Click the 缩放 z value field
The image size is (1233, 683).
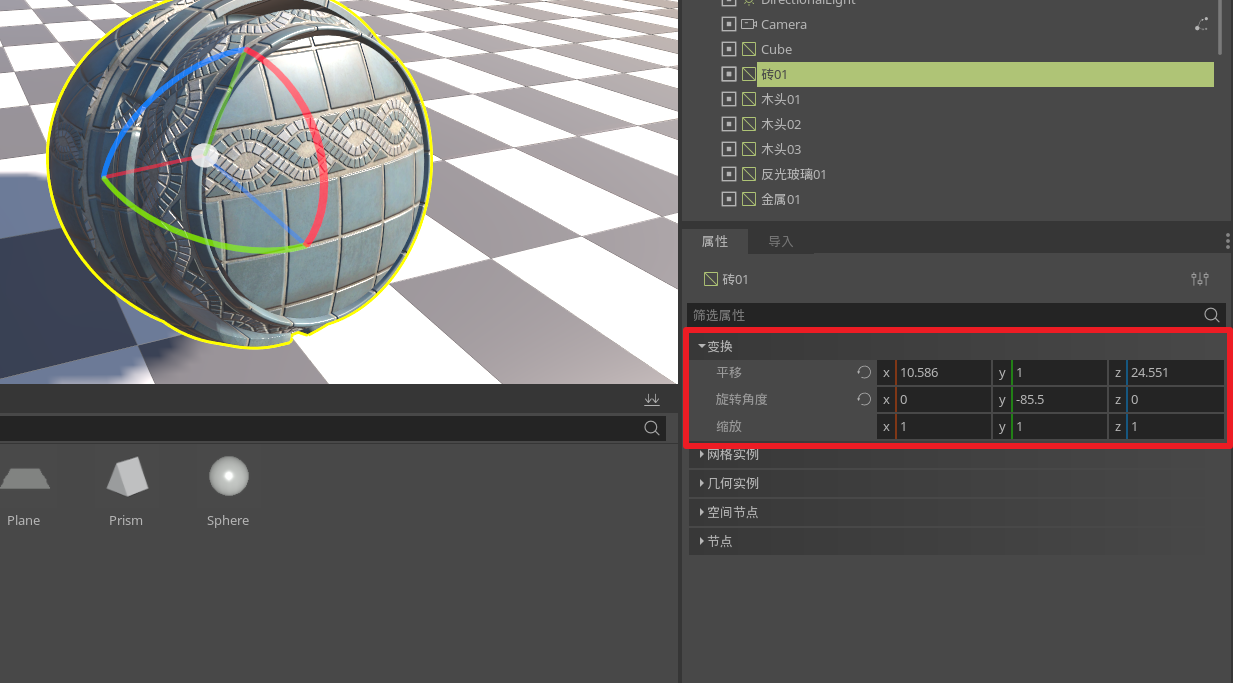[1175, 426]
